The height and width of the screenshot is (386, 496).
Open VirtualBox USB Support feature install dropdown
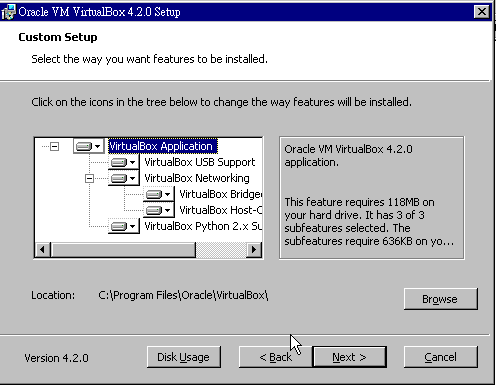pyautogui.click(x=123, y=162)
